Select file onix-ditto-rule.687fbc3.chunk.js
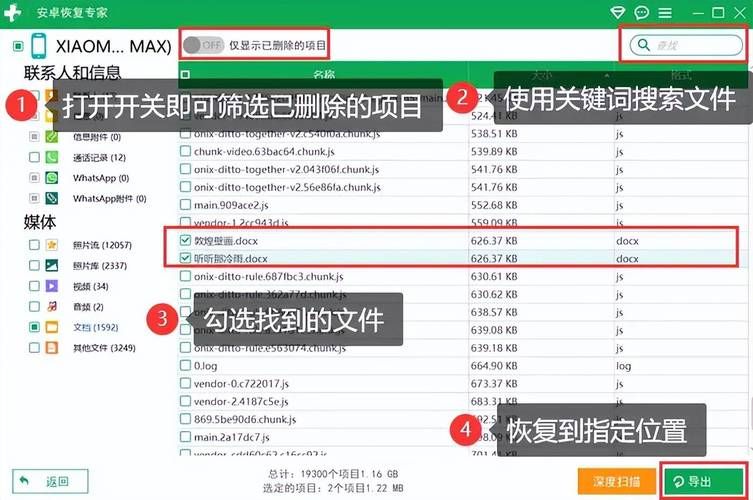753x500 pixels. (269, 277)
